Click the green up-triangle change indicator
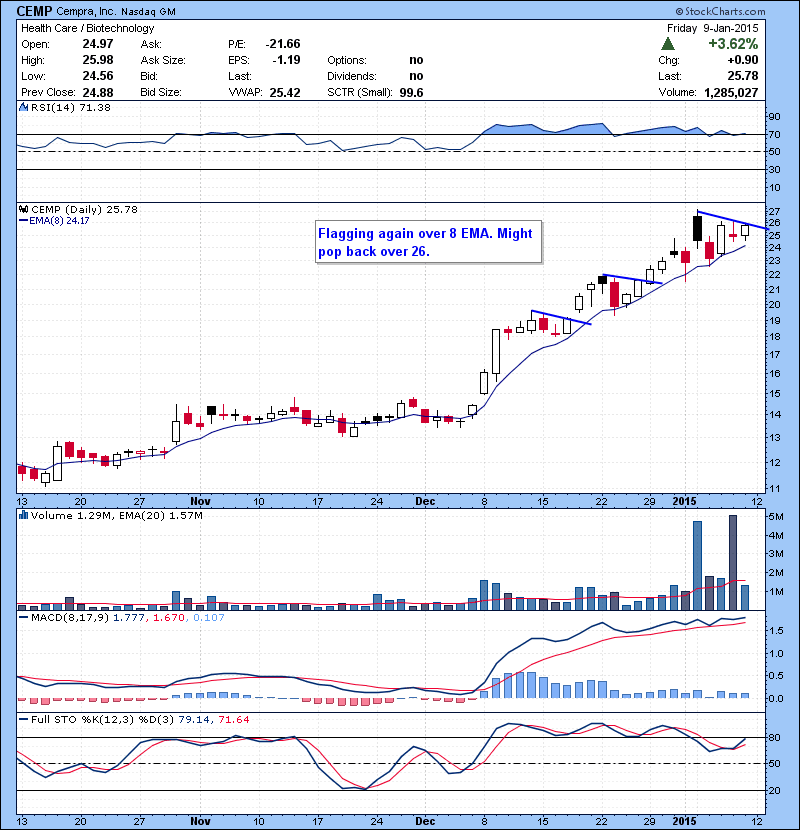This screenshot has height=830, width=800. 668,43
